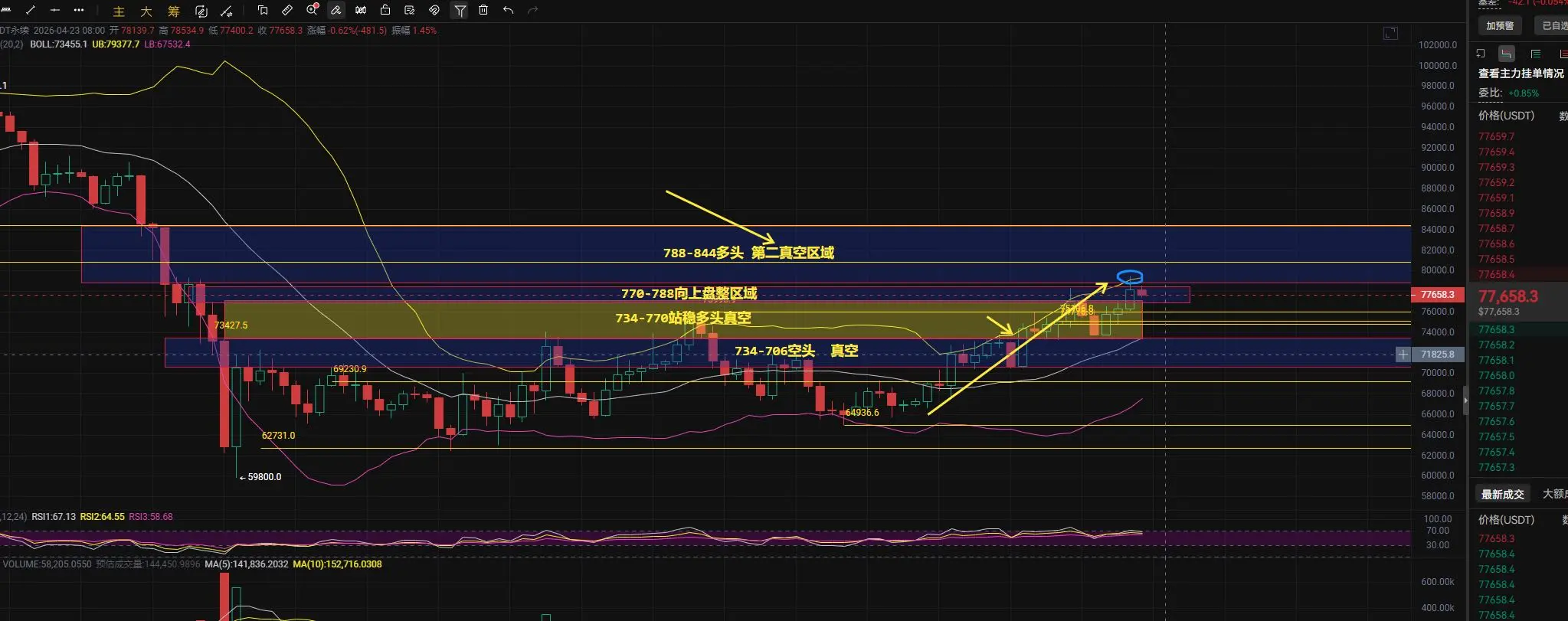Viewport: 1568px width, 621px height.
Task: Select the ruler measure tool
Action: [287, 10]
